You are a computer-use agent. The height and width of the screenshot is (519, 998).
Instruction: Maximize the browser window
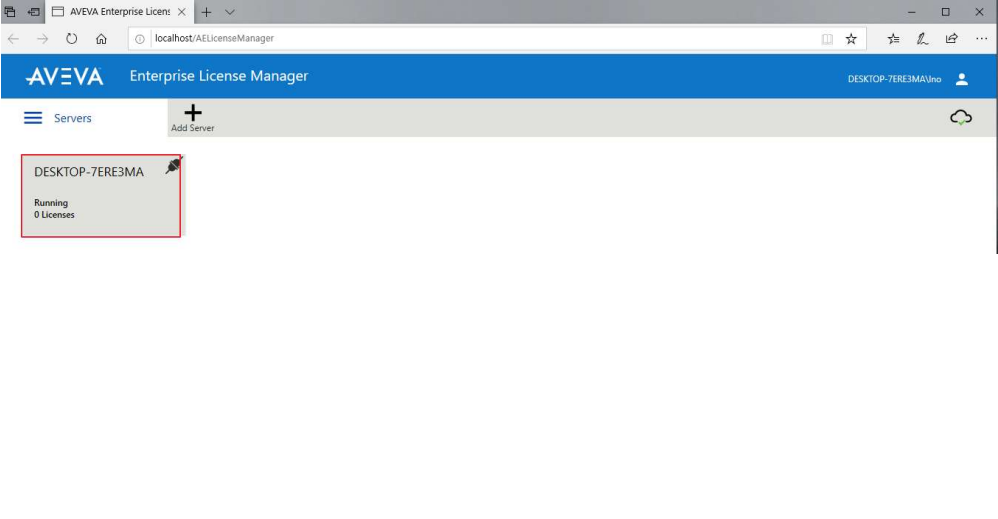point(946,12)
